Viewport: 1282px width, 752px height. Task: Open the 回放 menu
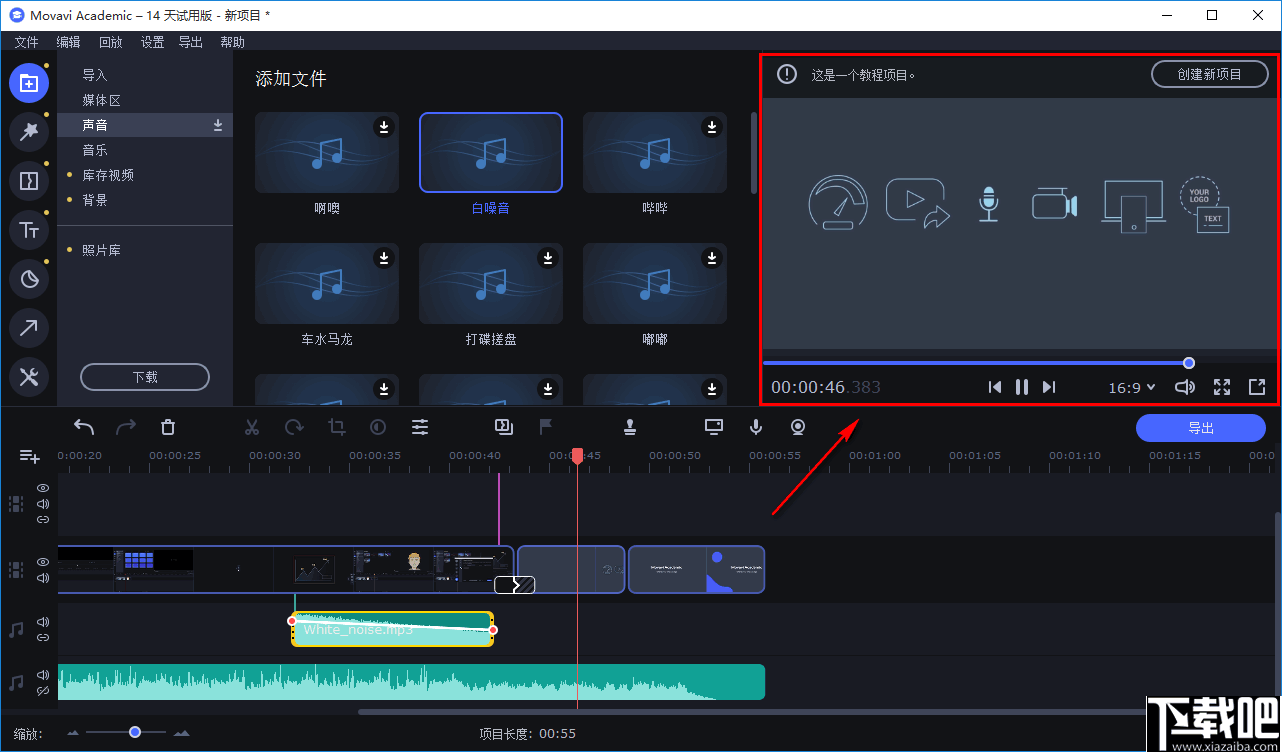(x=110, y=42)
